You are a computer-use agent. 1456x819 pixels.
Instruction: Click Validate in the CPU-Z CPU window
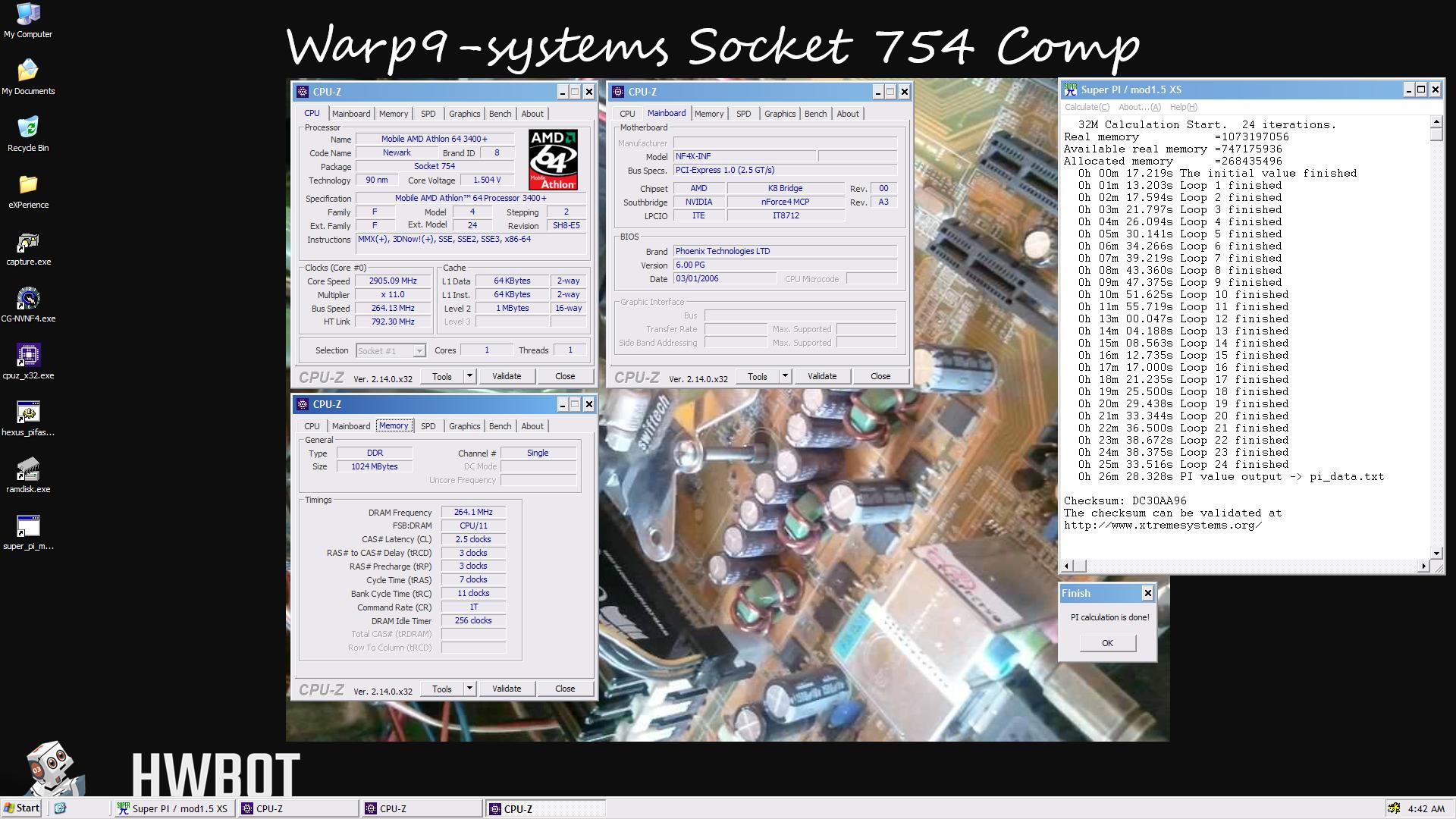point(507,376)
